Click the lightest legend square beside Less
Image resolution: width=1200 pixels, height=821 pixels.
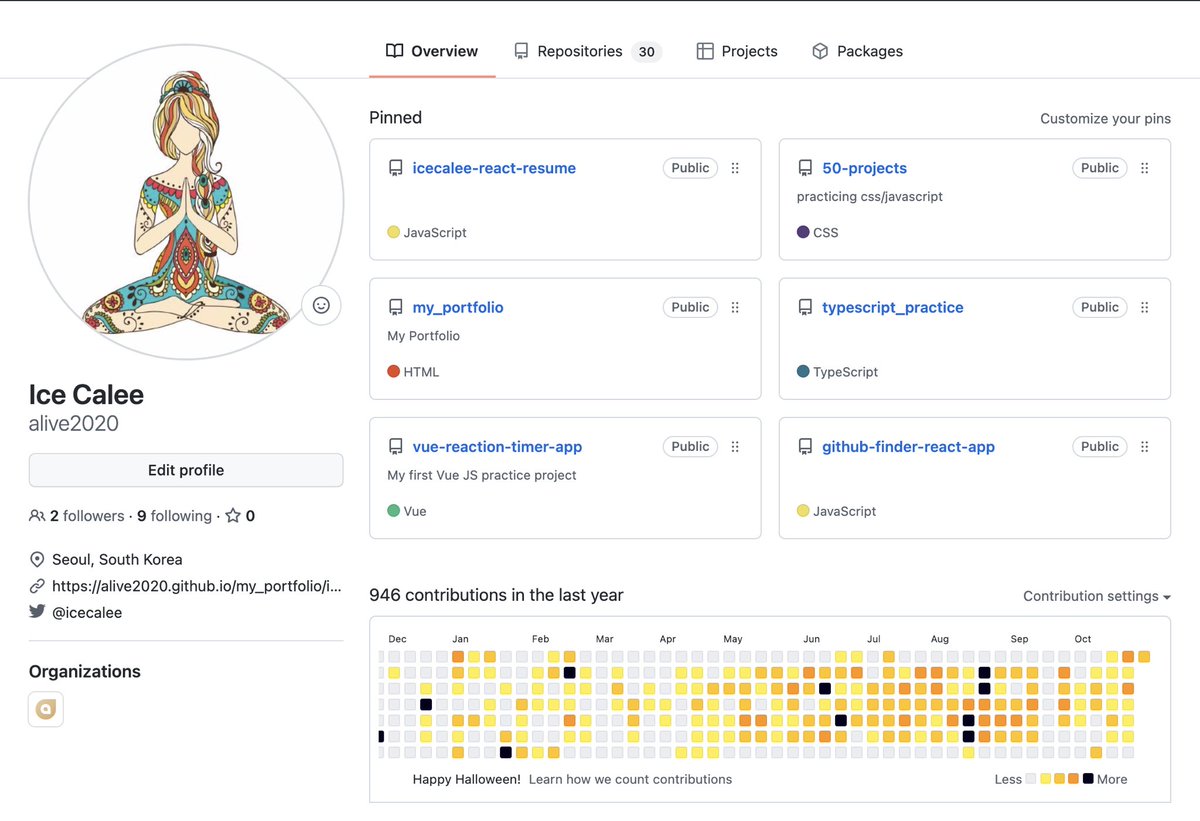click(1031, 778)
